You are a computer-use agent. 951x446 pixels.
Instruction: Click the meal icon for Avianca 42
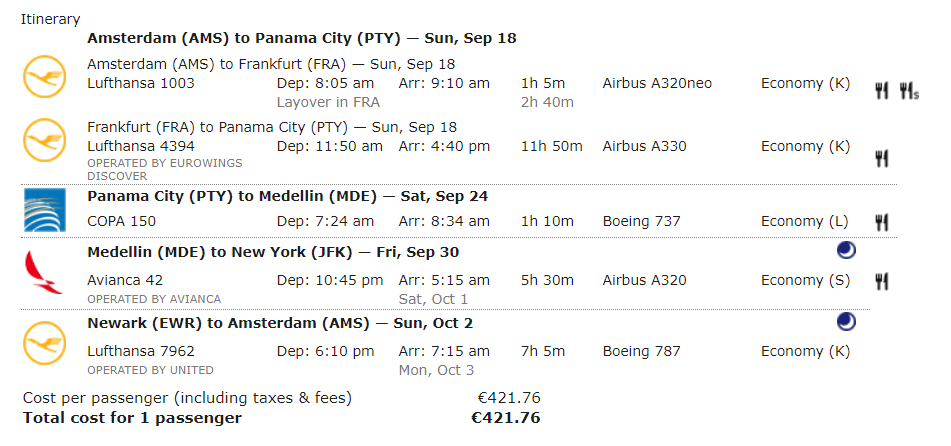882,281
